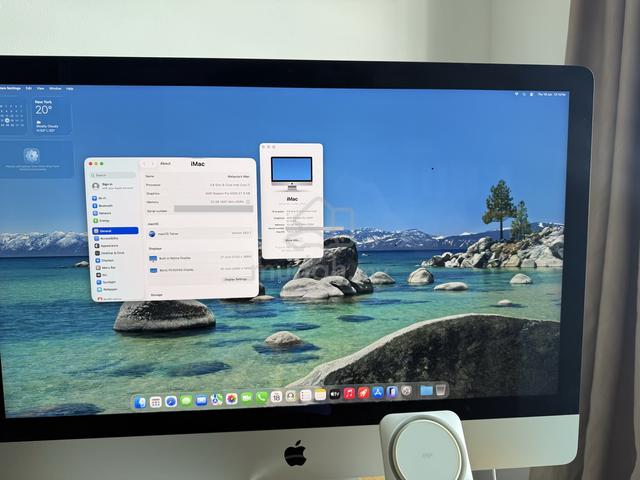Open the blue Downloads folder in Dock
The width and height of the screenshot is (640, 480).
coord(426,391)
